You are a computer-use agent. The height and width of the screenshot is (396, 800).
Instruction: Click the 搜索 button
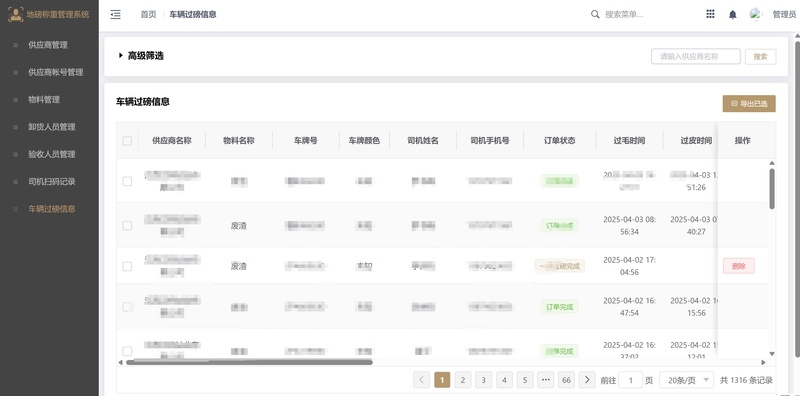coord(760,57)
